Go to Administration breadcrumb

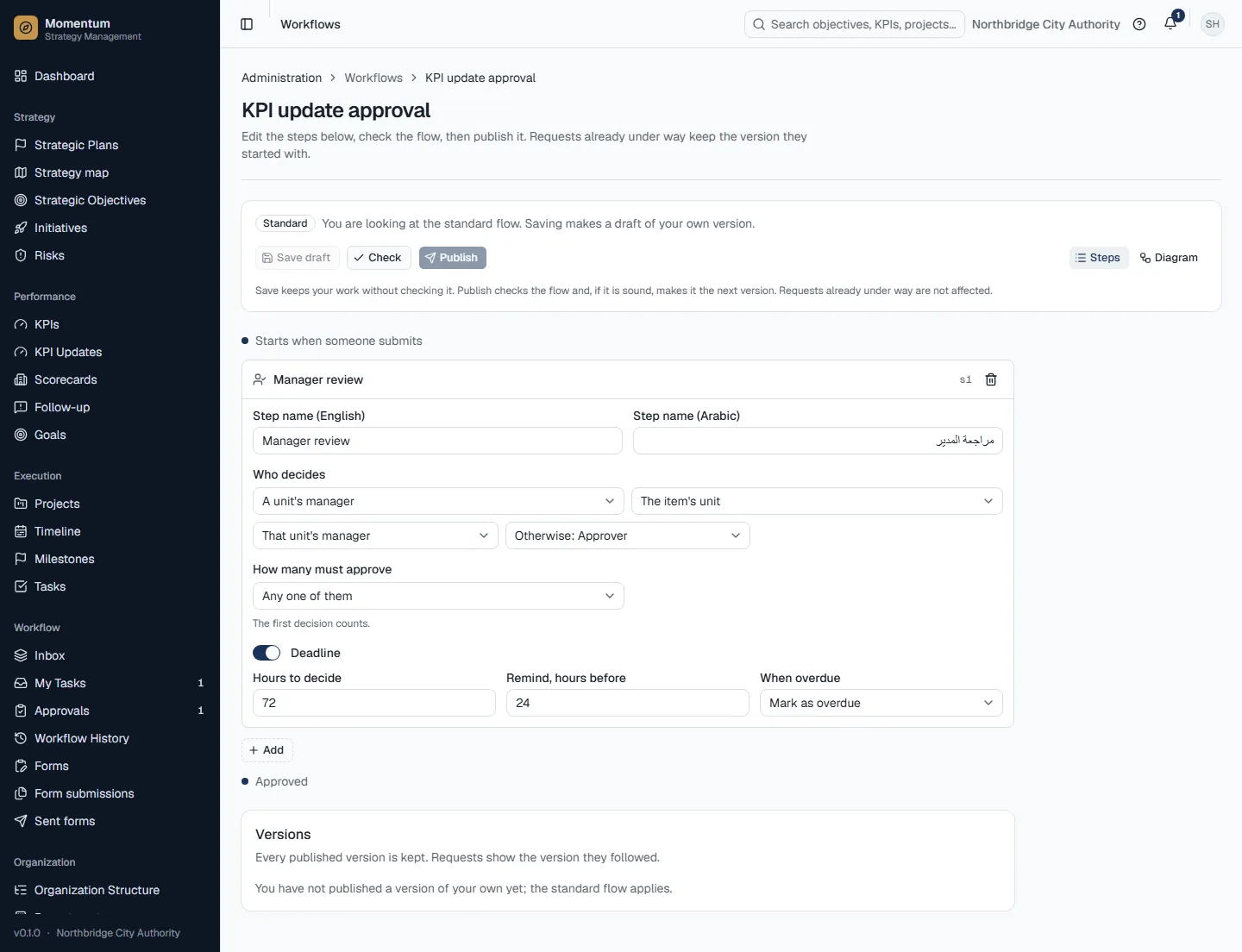click(282, 78)
